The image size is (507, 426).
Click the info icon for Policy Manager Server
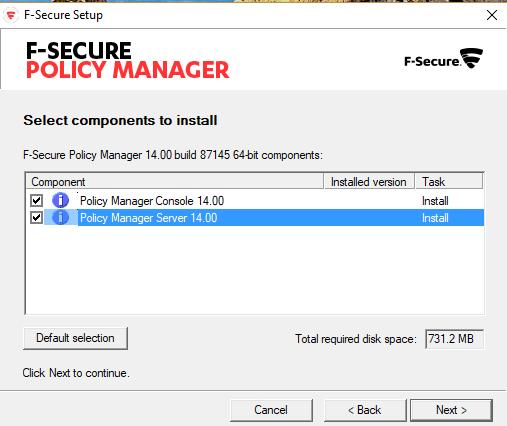(60, 218)
